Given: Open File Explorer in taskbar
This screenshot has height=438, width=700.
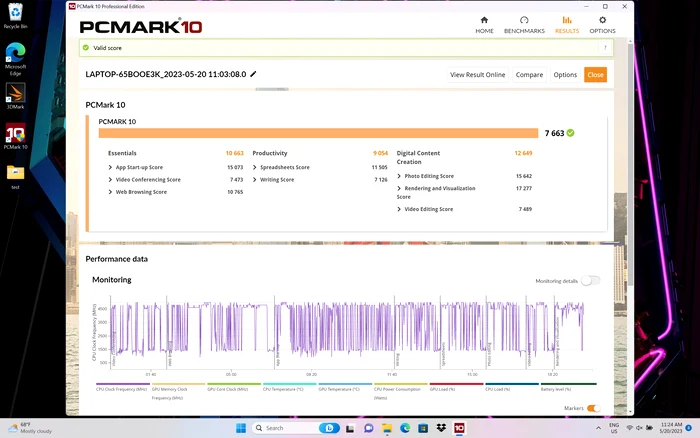Looking at the screenshot, I should coord(387,428).
